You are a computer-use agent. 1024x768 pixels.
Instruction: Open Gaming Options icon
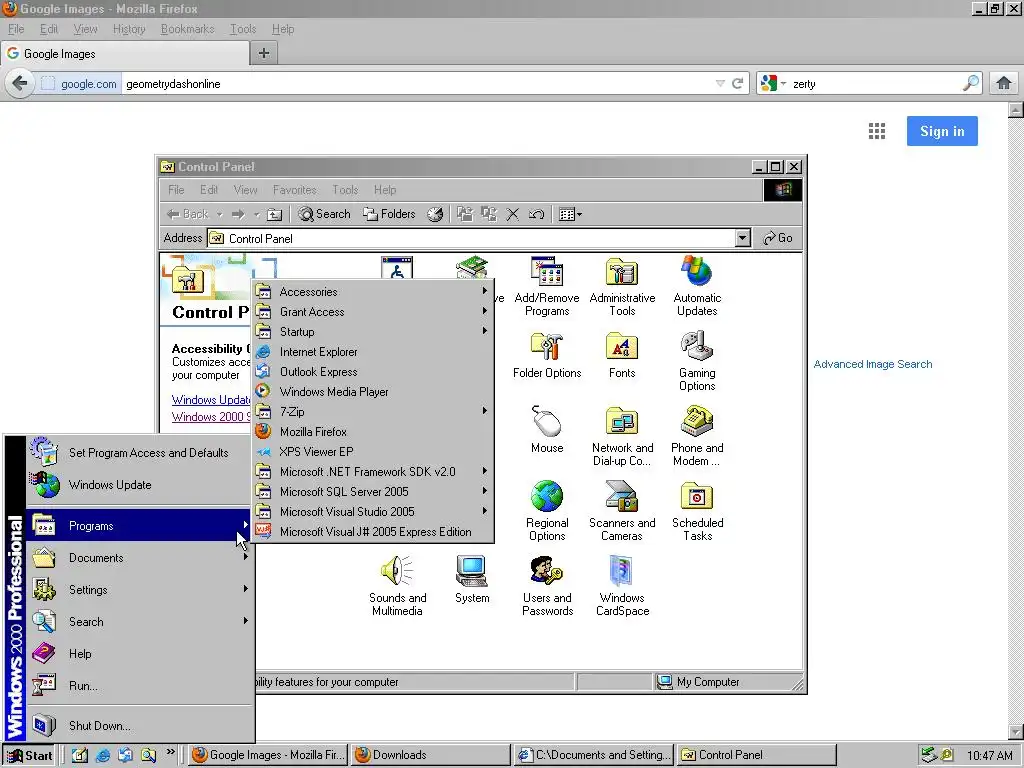tap(697, 361)
